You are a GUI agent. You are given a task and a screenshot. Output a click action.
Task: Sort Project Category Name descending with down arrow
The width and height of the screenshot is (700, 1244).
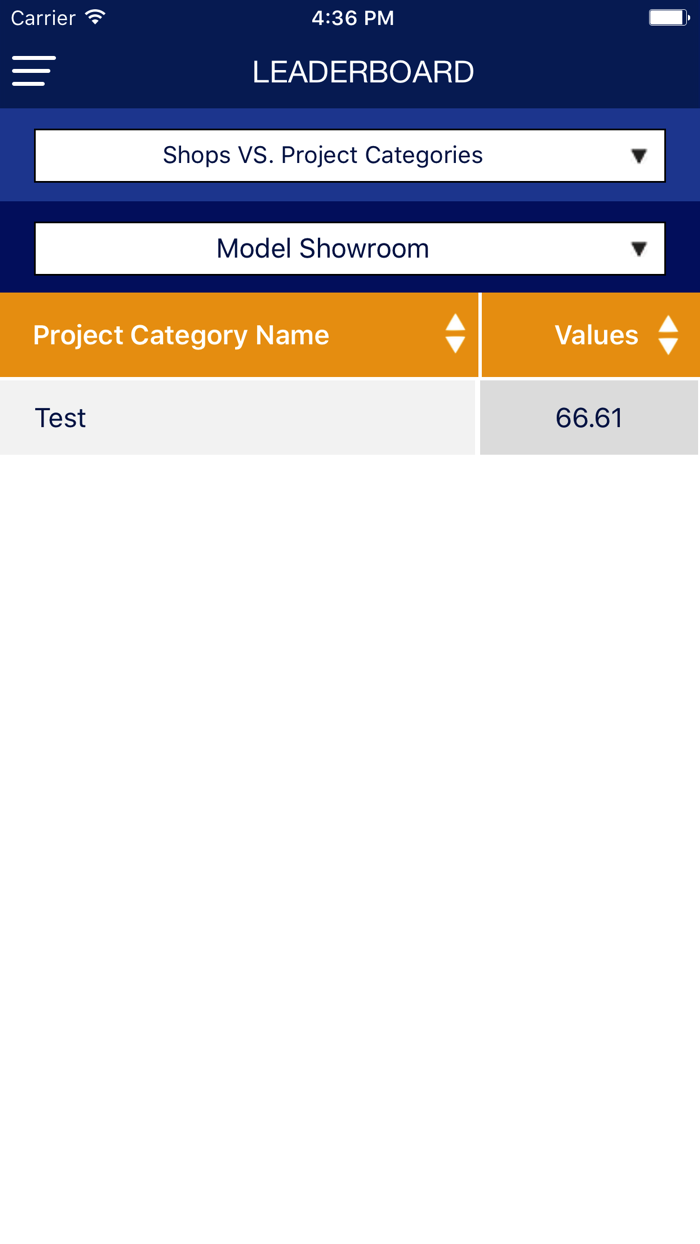455,345
